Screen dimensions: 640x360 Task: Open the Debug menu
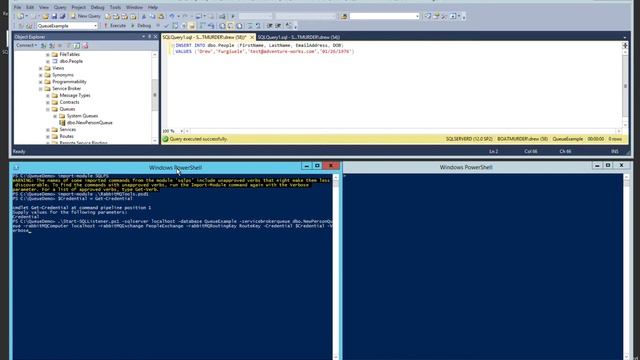tap(97, 7)
